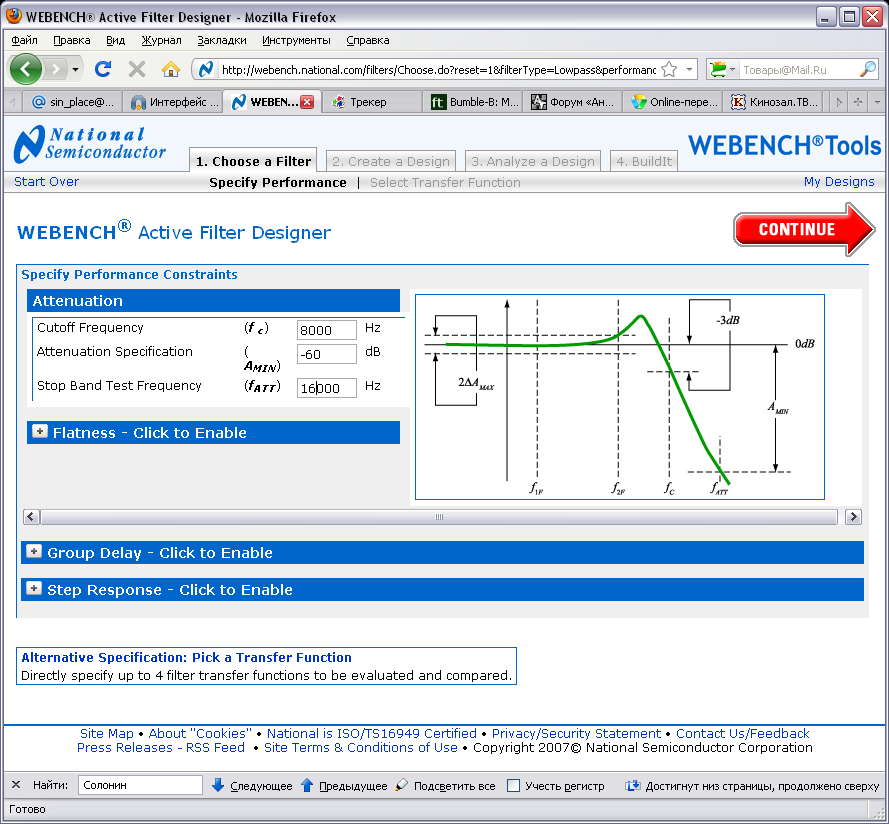The width and height of the screenshot is (889, 824).
Task: Switch to the Online-пере... tab
Action: (x=672, y=102)
